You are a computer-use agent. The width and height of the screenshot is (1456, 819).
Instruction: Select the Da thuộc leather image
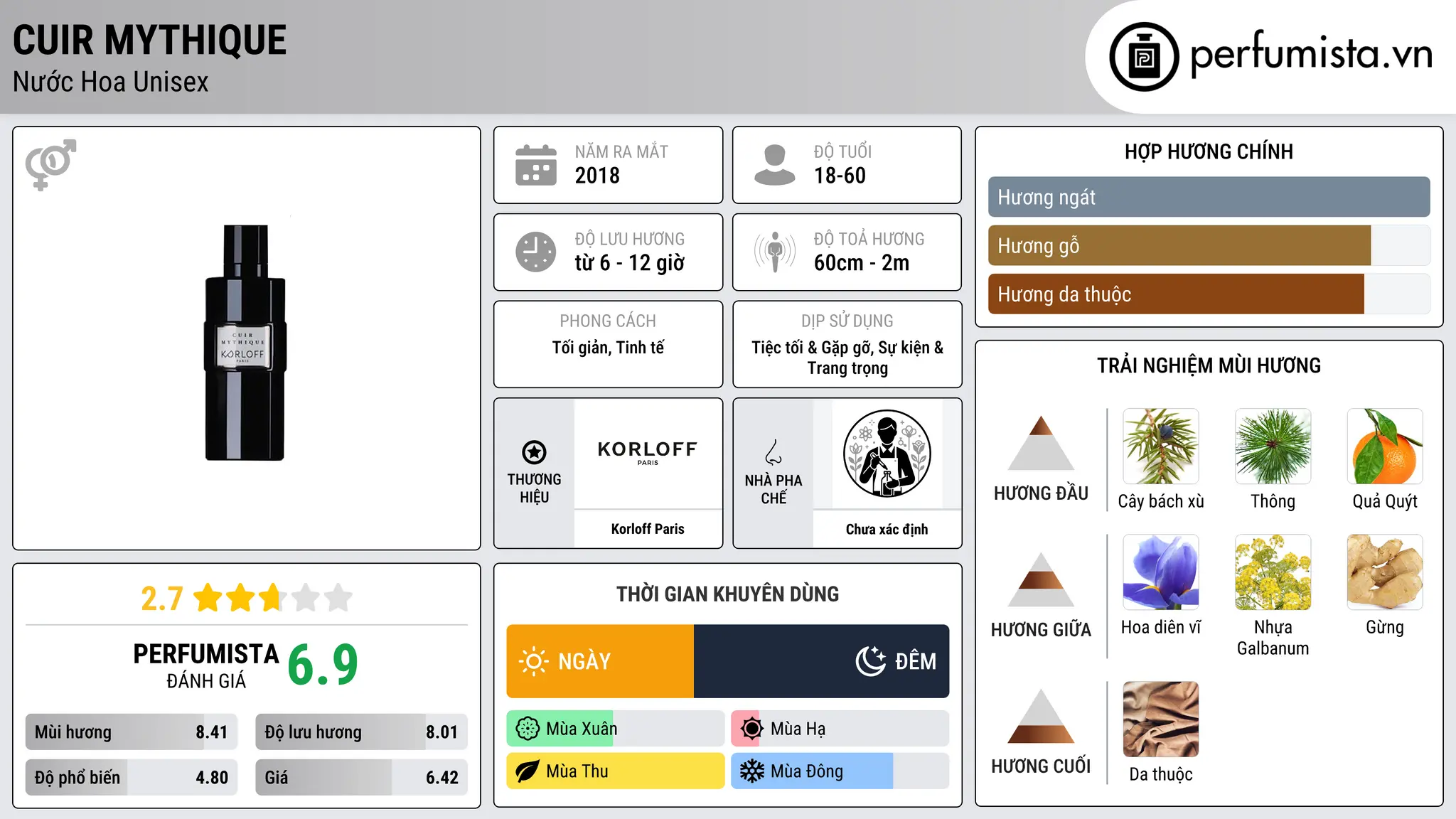1161,719
